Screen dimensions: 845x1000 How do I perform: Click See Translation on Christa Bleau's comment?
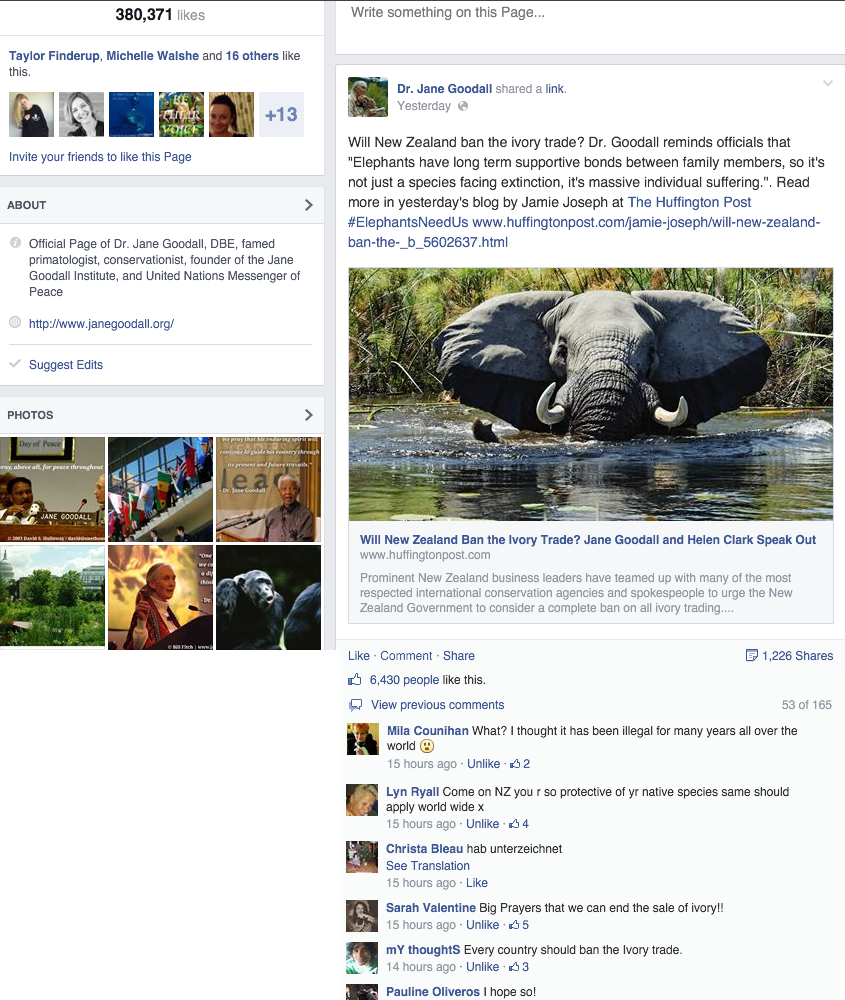tap(427, 866)
